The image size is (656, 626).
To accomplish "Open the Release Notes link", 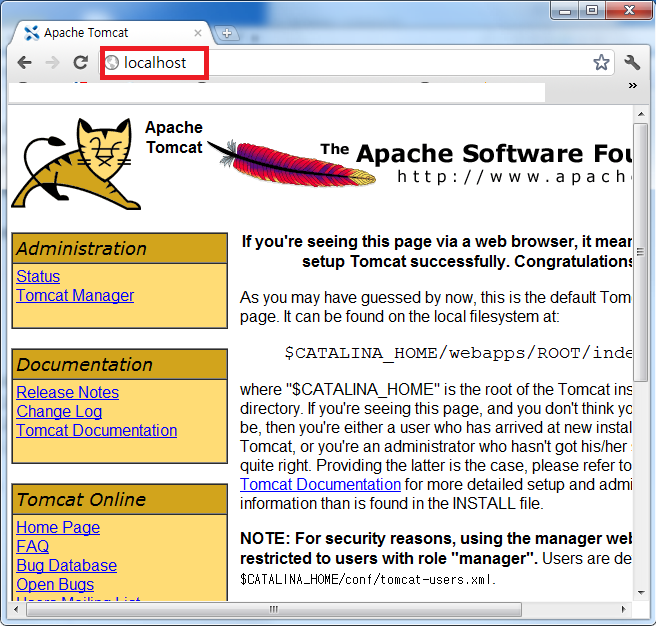I will pos(67,393).
